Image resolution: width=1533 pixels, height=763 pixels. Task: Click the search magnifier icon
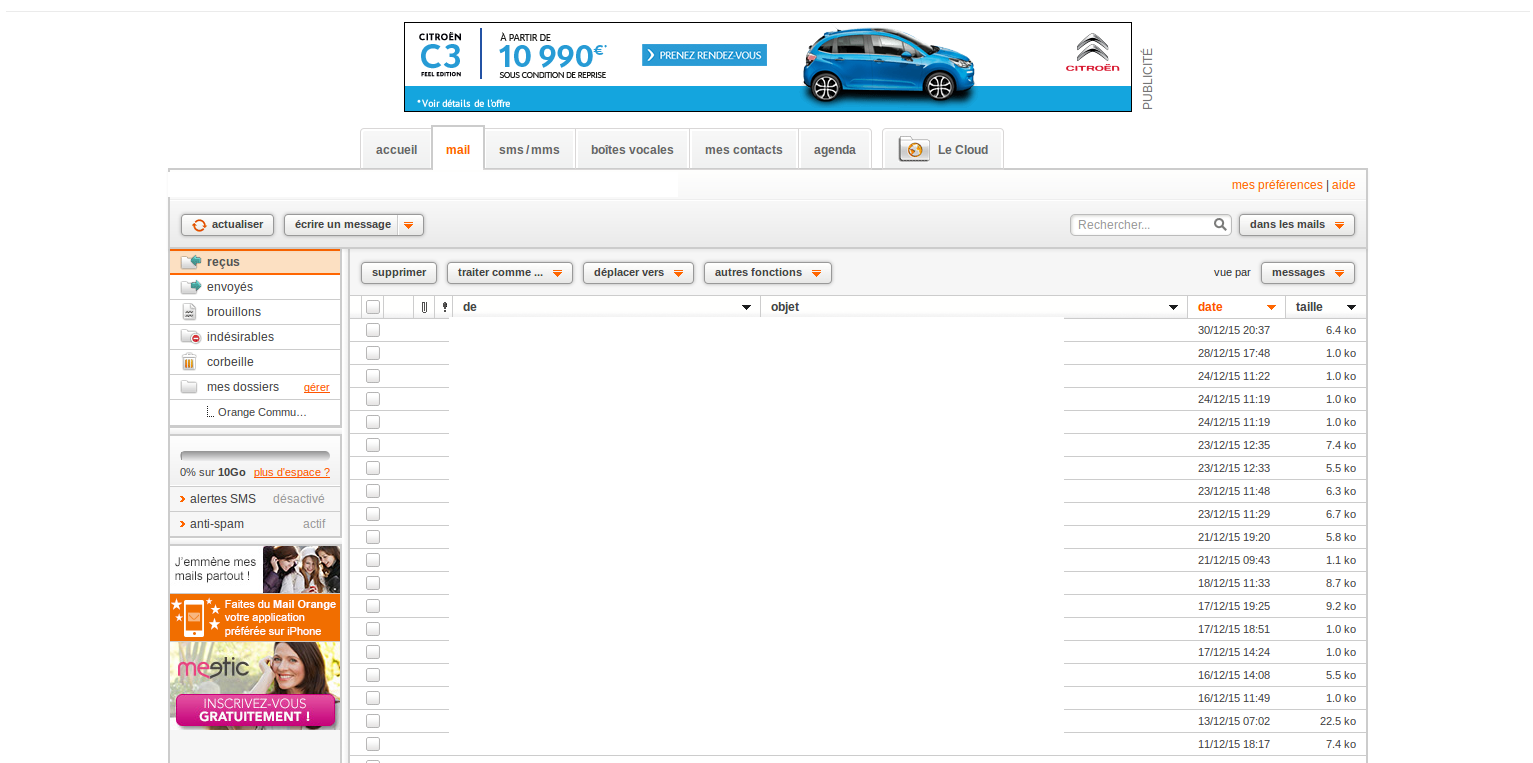[1220, 225]
